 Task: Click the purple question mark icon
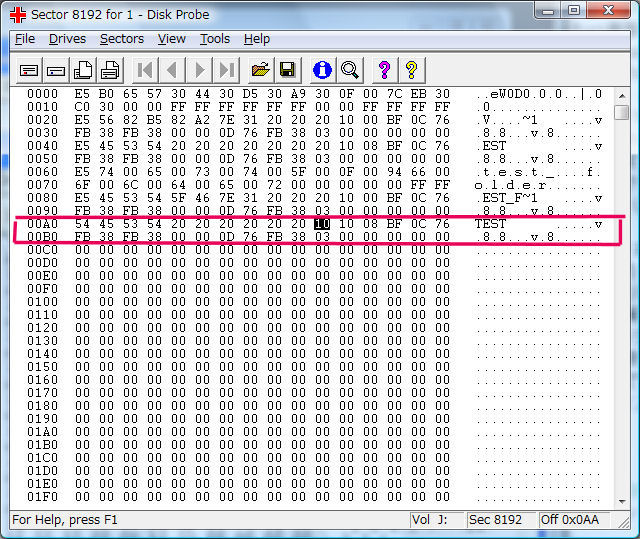tap(384, 70)
